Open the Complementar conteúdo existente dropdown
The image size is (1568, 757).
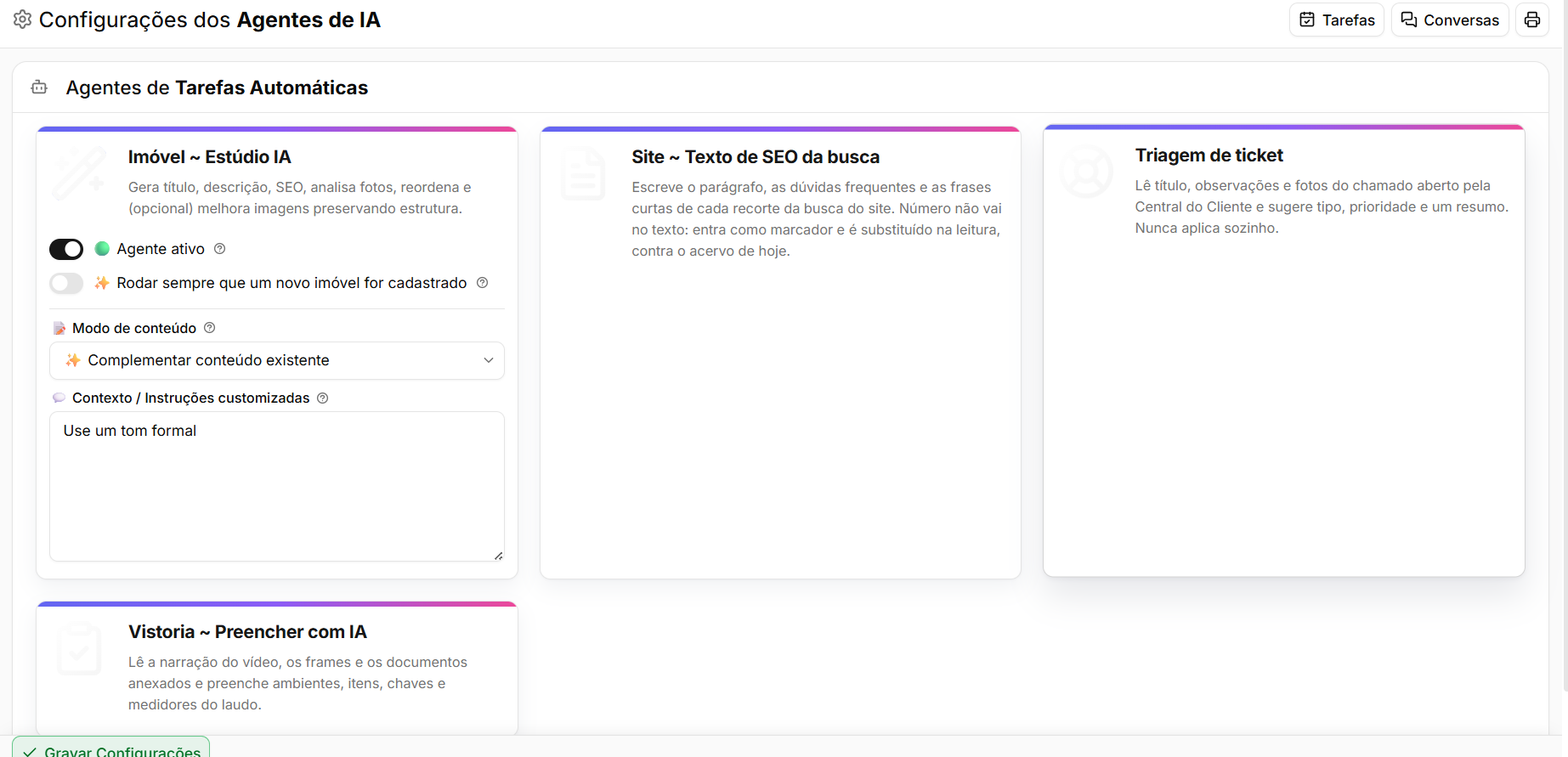click(277, 360)
